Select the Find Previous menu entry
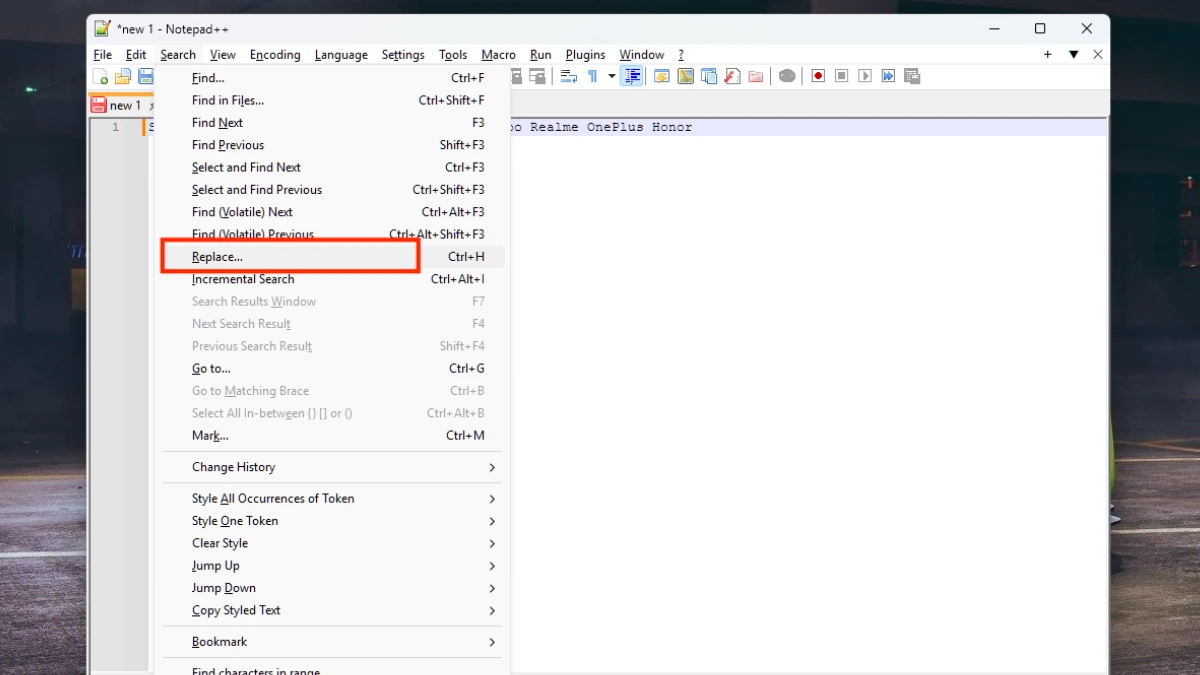This screenshot has height=675, width=1200. 334,145
